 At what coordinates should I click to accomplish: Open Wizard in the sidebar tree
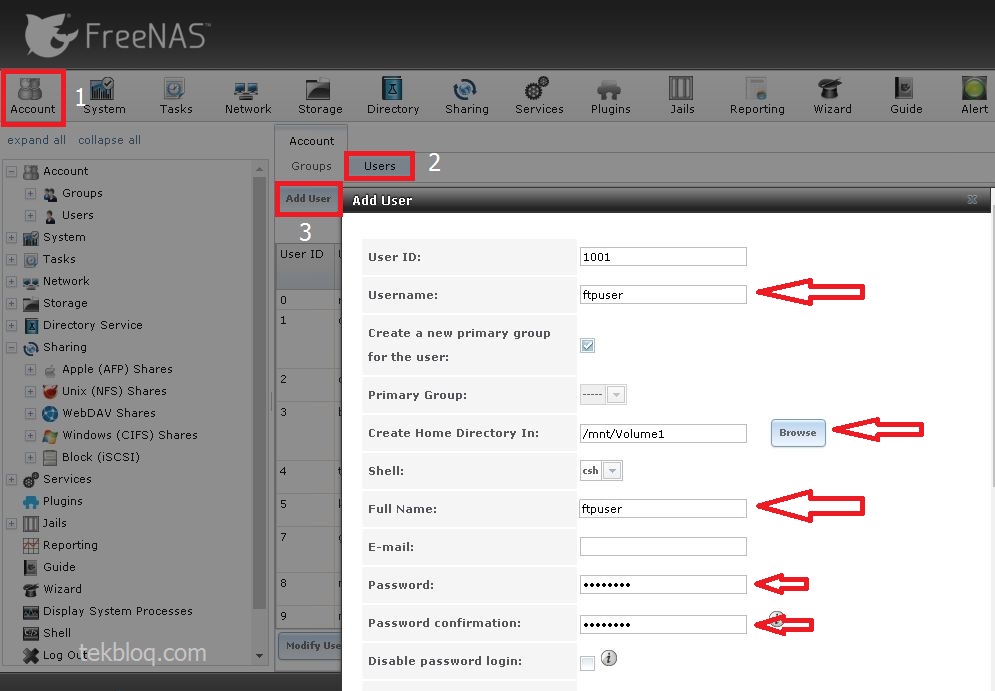pyautogui.click(x=62, y=589)
